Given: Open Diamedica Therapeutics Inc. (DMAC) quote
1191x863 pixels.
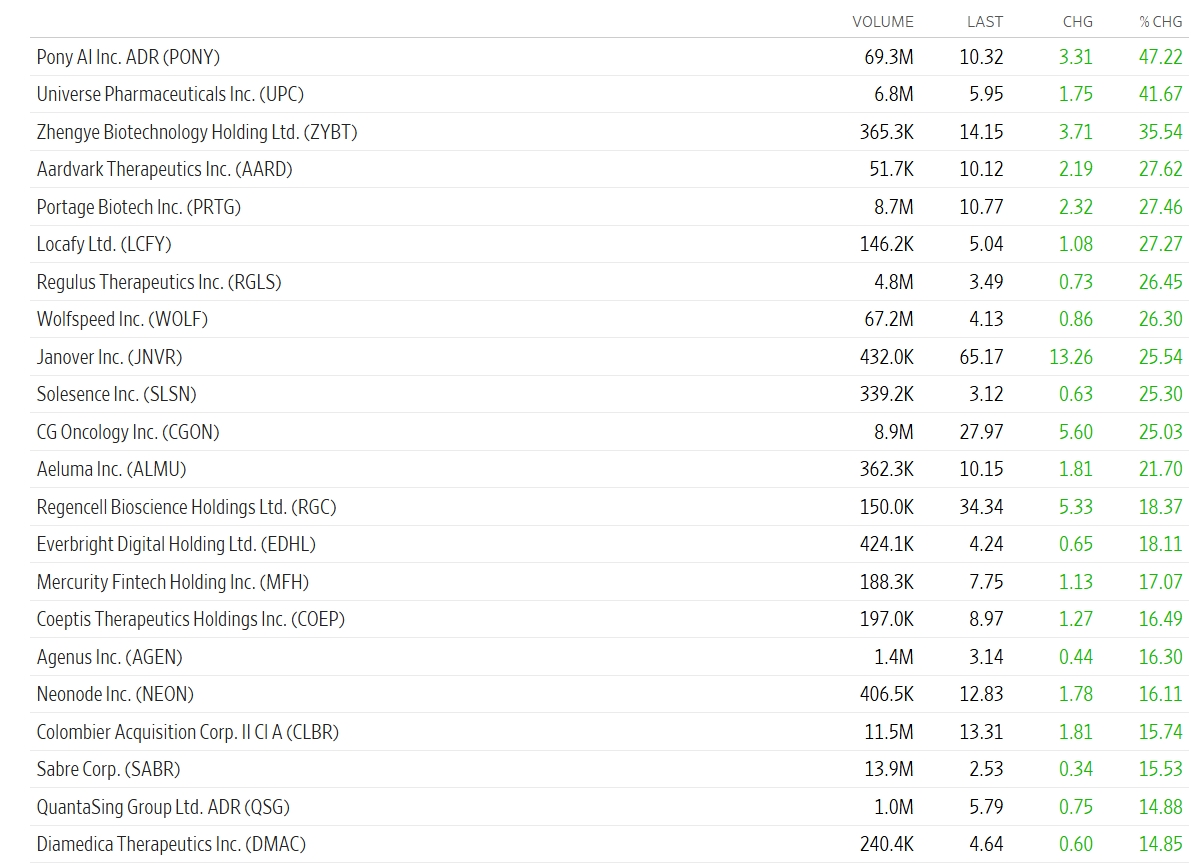Looking at the screenshot, I should 172,844.
